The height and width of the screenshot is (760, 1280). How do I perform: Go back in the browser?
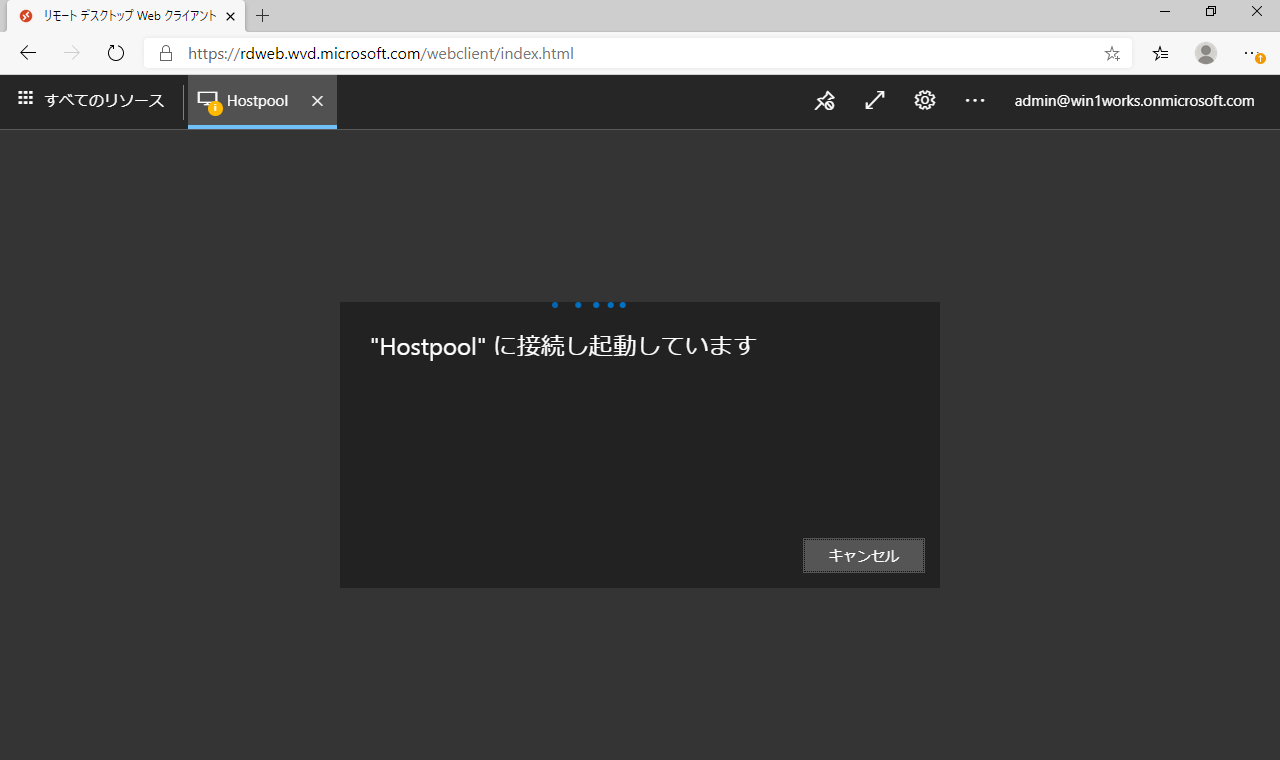click(28, 53)
